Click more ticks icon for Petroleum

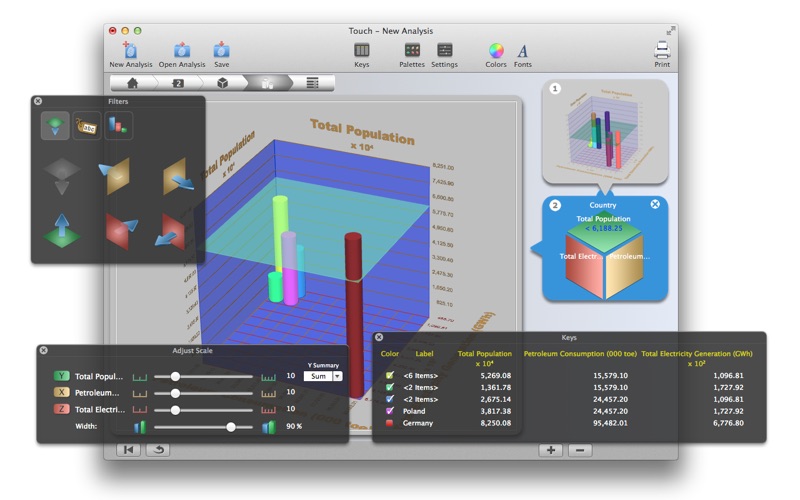point(268,394)
